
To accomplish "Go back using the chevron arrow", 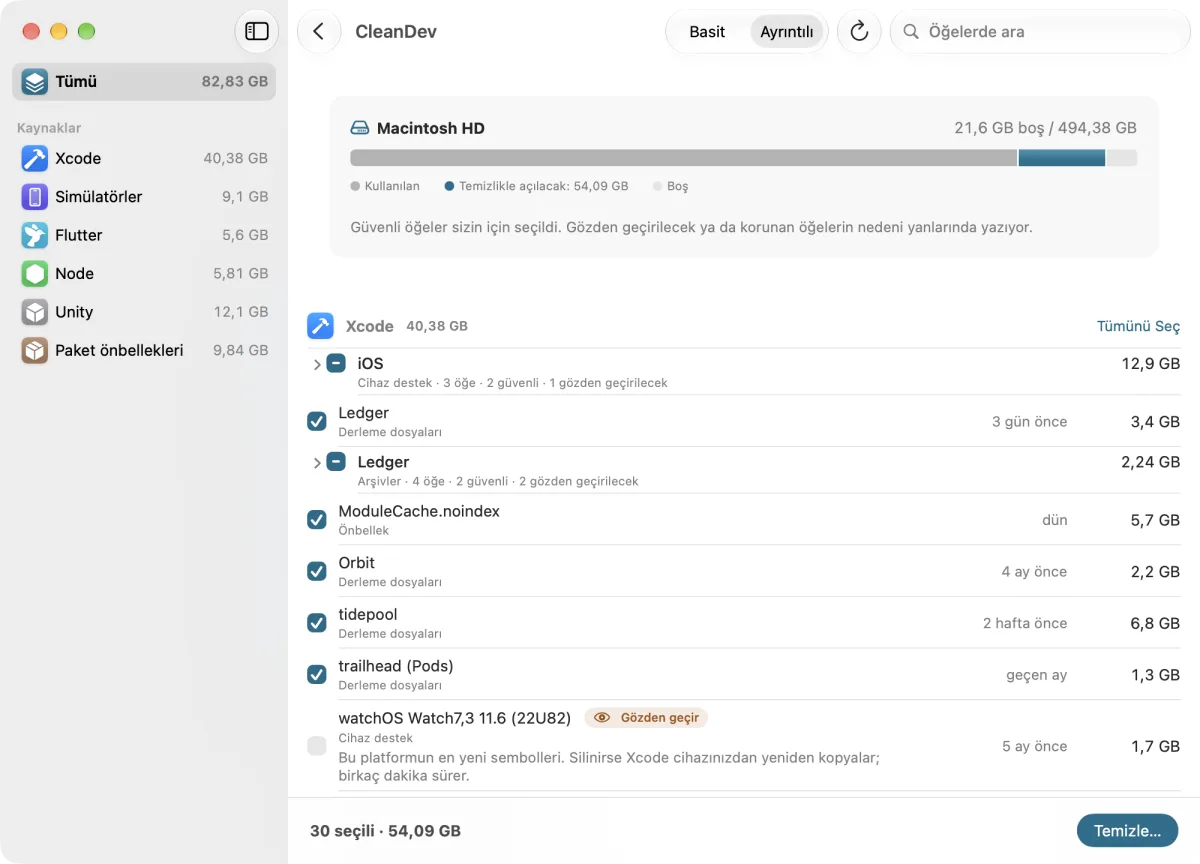I will click(x=318, y=31).
